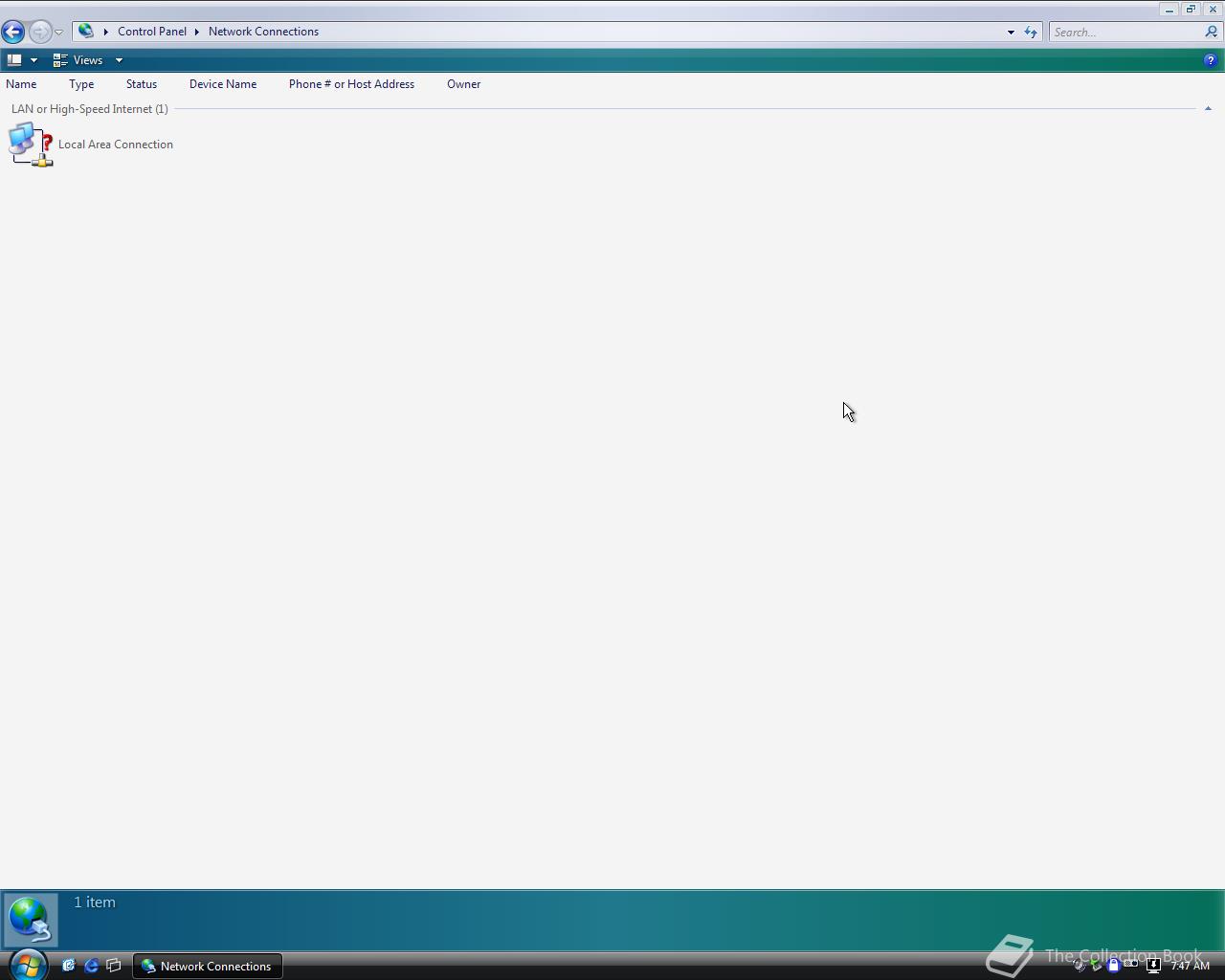Launch the first Quick Launch icon on taskbar
Image resolution: width=1225 pixels, height=980 pixels.
pos(69,966)
